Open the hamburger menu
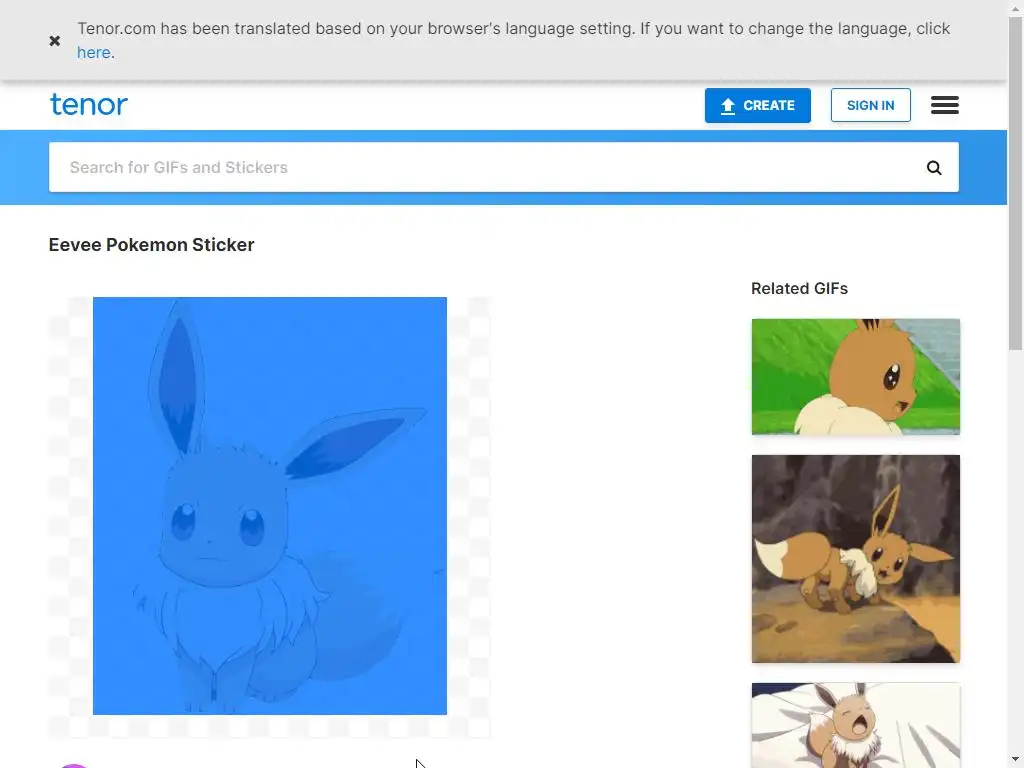Viewport: 1024px width, 768px height. (x=945, y=105)
